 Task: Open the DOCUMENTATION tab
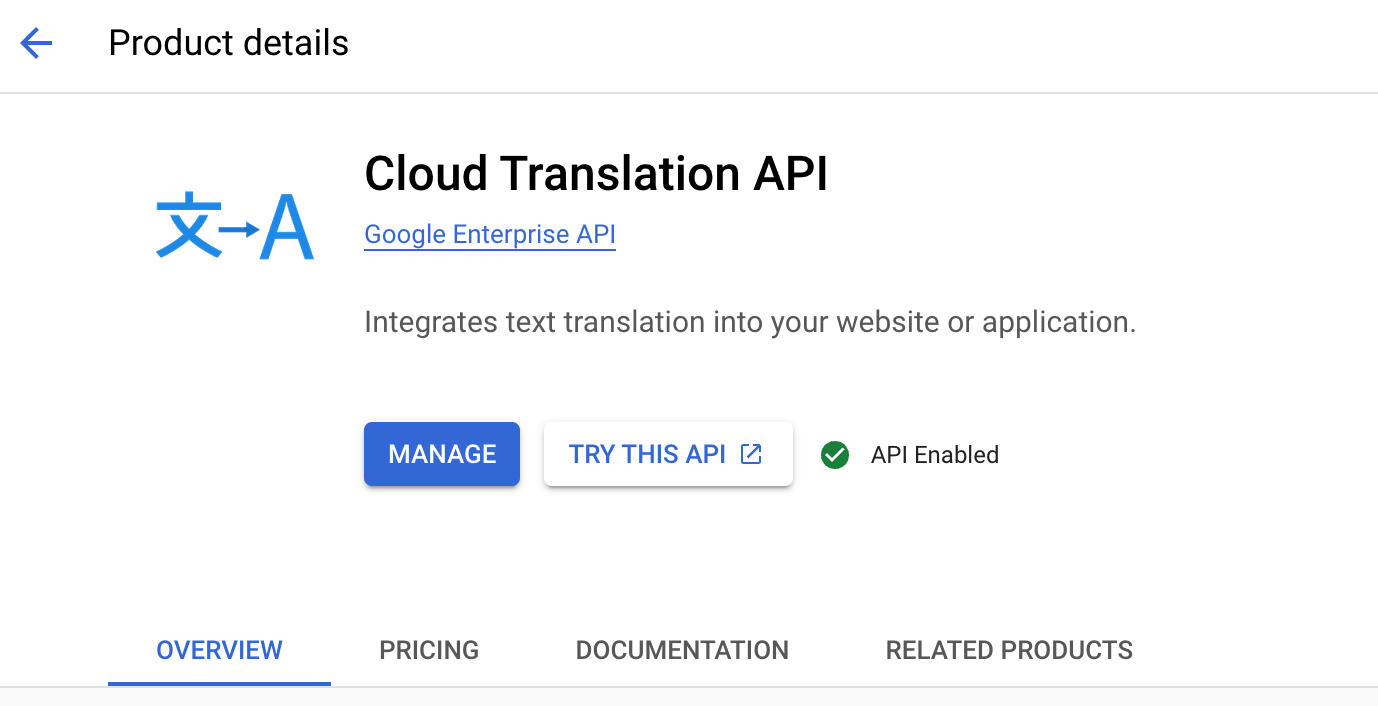[682, 650]
